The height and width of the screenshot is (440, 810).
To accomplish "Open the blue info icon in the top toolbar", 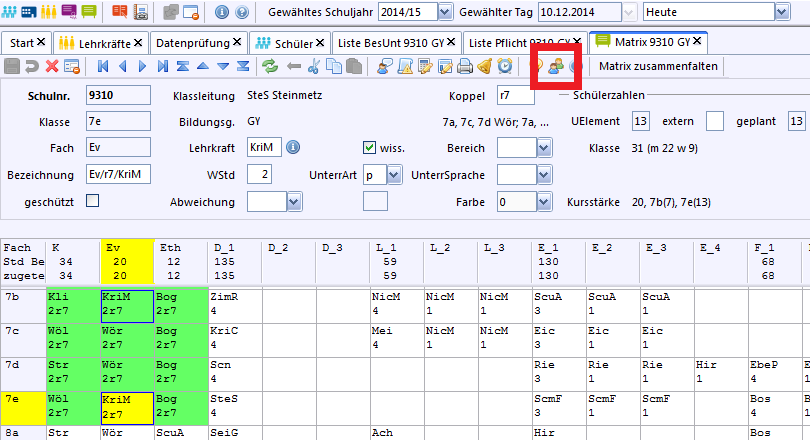I will (222, 11).
